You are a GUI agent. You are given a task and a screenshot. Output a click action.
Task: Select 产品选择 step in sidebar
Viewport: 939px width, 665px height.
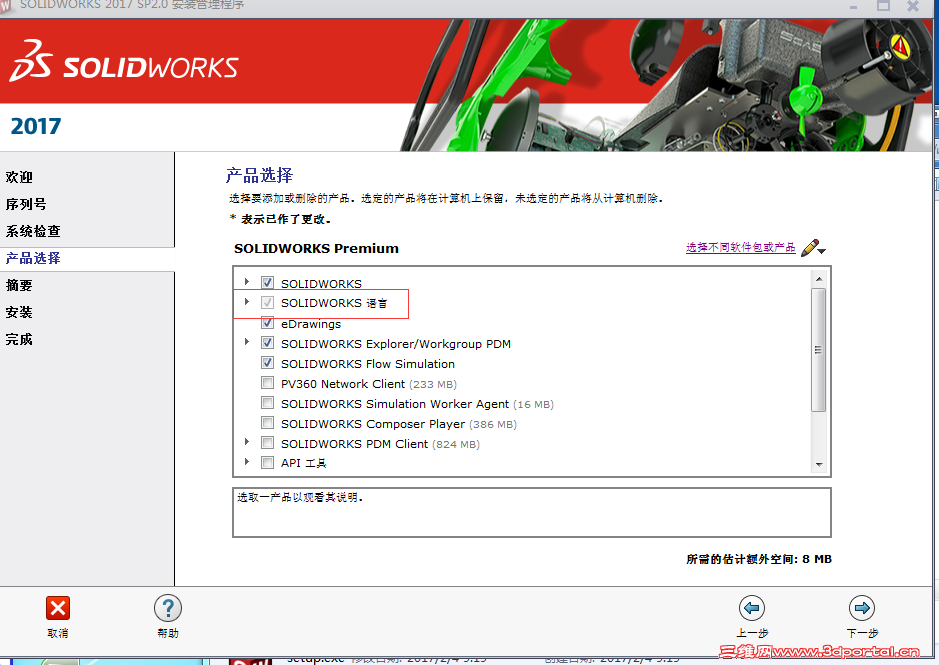(33, 258)
